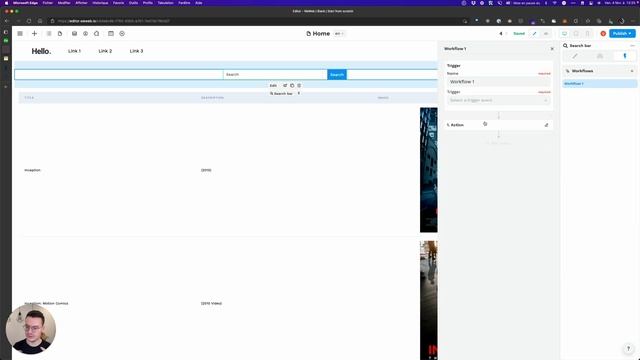Select the tablet breakpoint icon
The width and height of the screenshot is (640, 360).
click(576, 33)
